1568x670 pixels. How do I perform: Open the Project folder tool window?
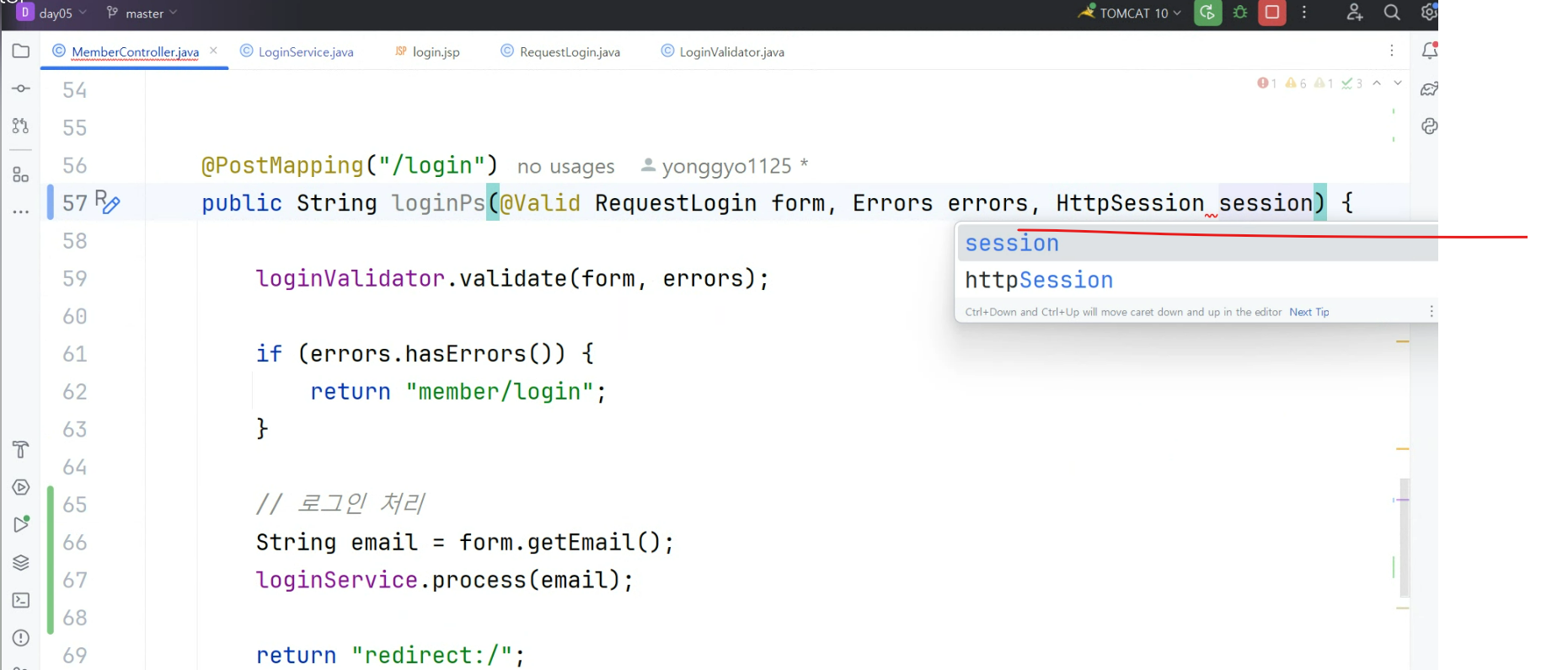coord(21,51)
